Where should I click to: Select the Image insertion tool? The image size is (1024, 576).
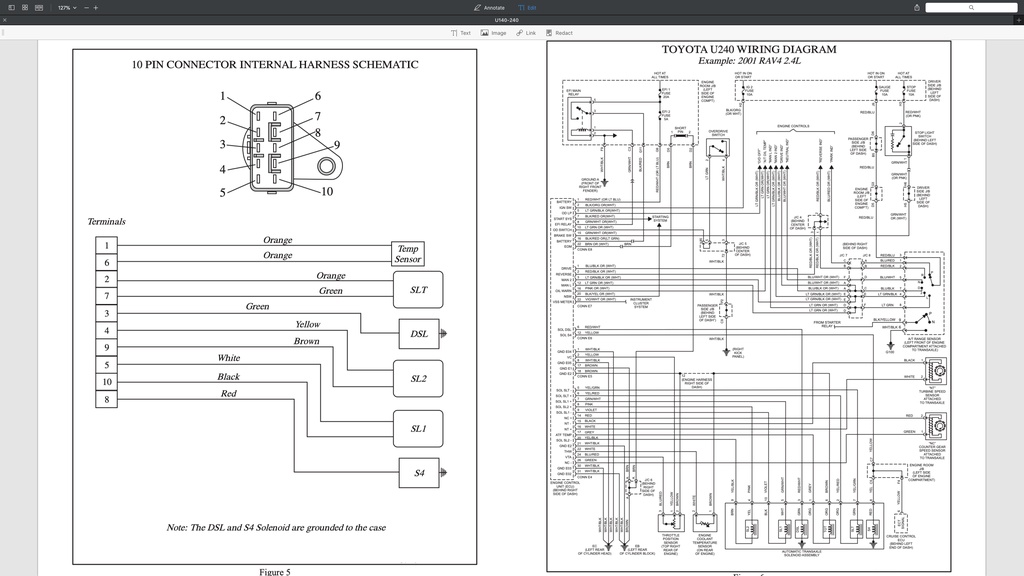pyautogui.click(x=491, y=32)
